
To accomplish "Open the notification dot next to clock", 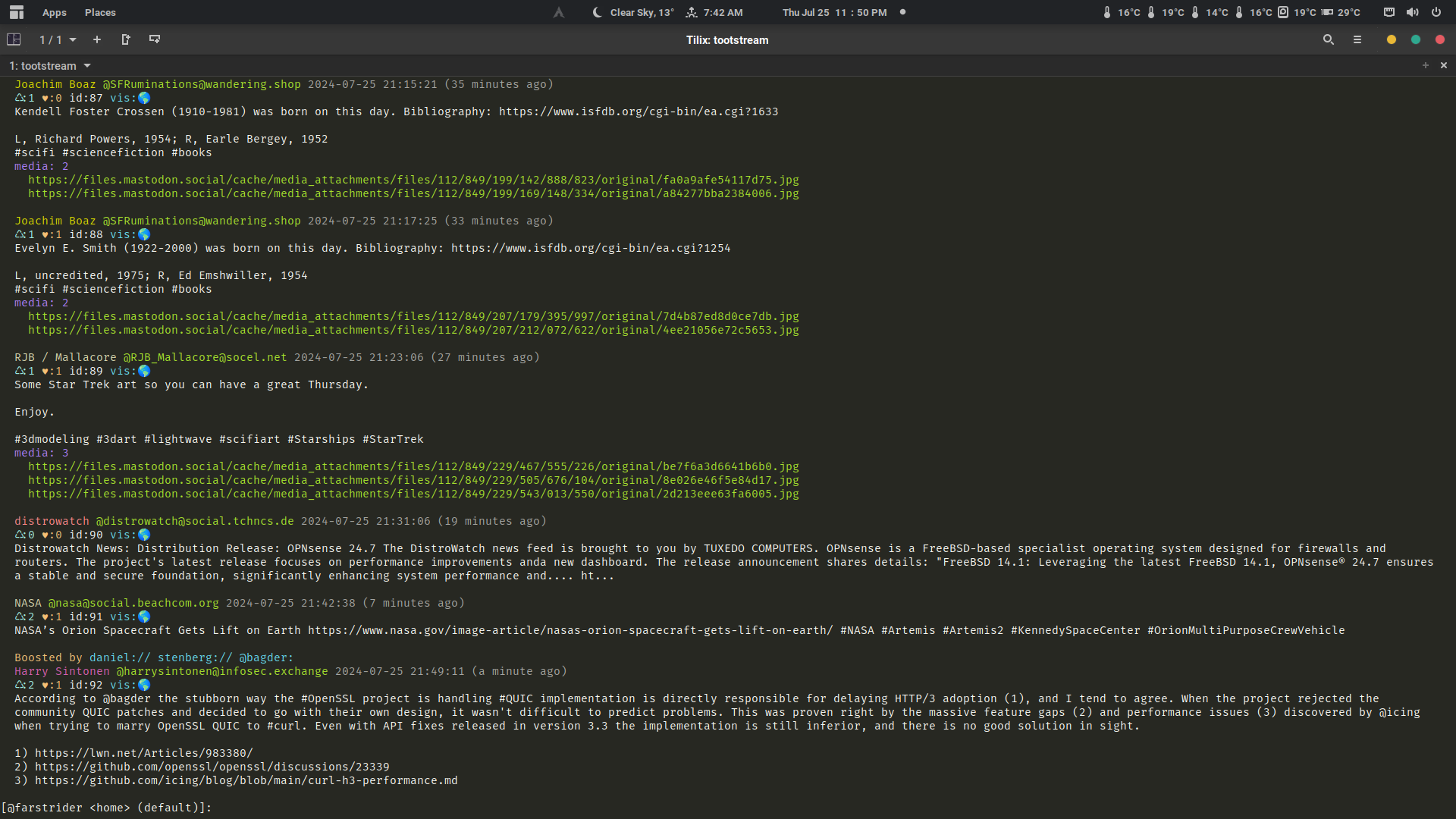I will 902,12.
